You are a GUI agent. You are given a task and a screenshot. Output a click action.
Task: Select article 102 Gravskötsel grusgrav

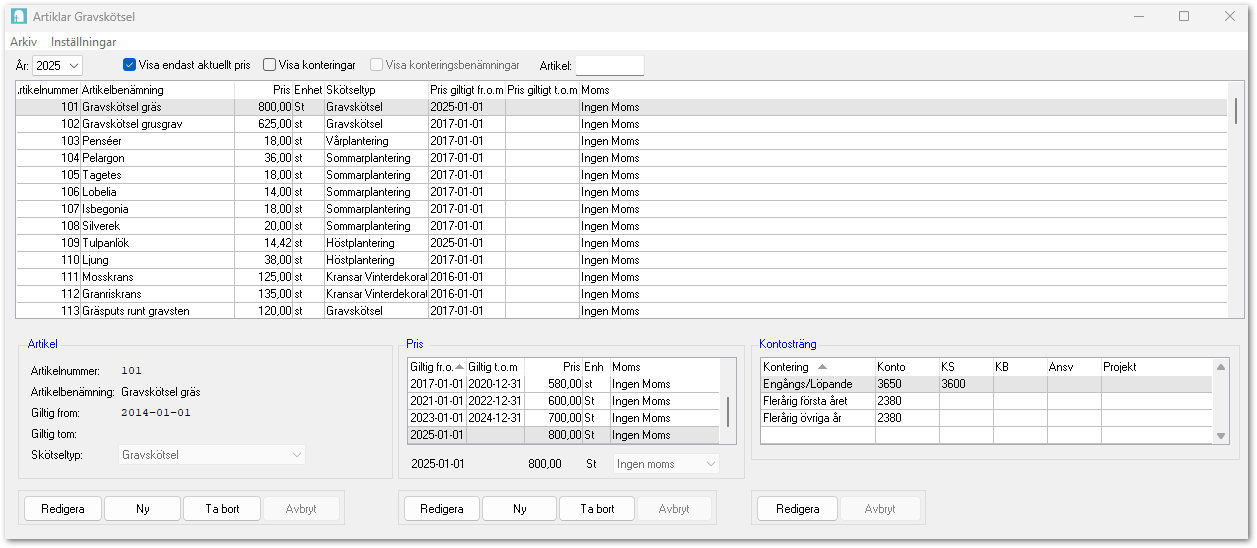(621, 124)
